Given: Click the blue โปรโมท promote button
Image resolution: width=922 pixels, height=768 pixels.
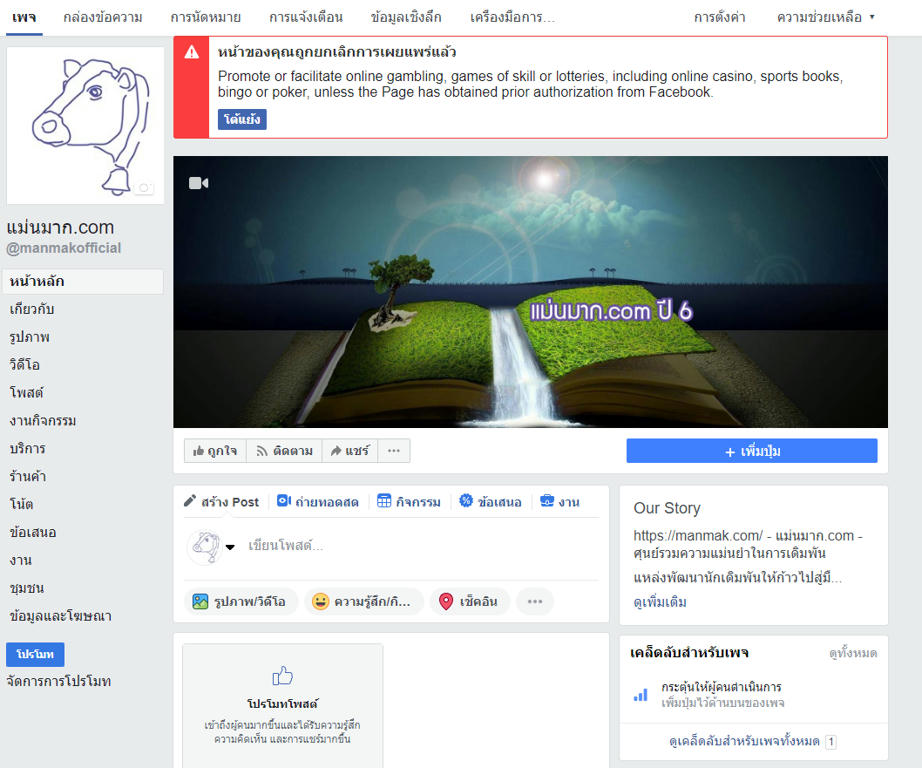Looking at the screenshot, I should [35, 655].
